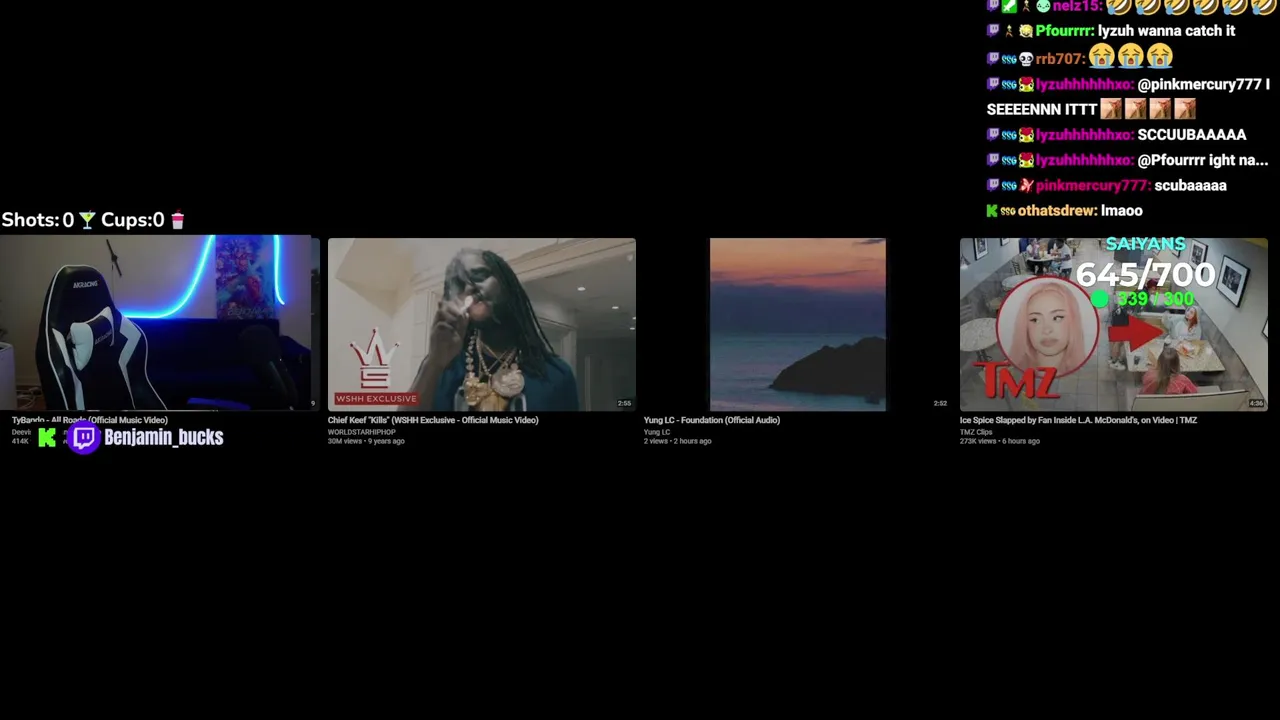
Task: Click the 2:55 duration on Chief Keef thumbnail
Action: click(624, 404)
